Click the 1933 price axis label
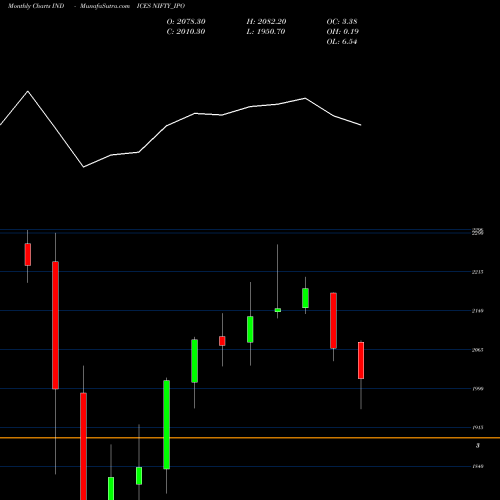The width and height of the screenshot is (500, 500). (478, 427)
